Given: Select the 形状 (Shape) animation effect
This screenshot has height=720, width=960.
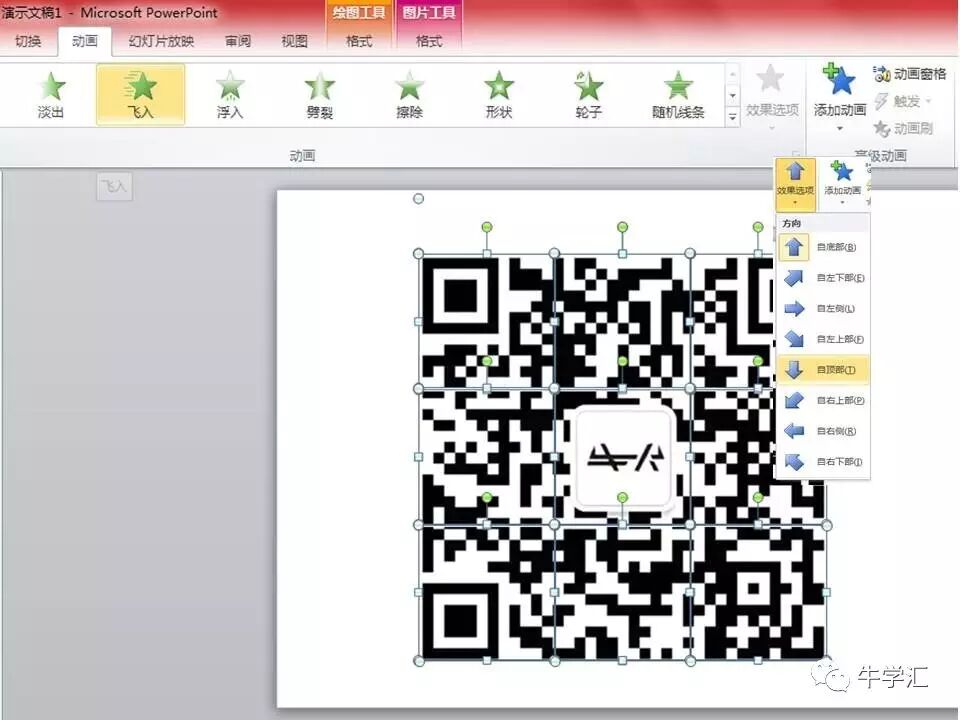Looking at the screenshot, I should tap(498, 94).
